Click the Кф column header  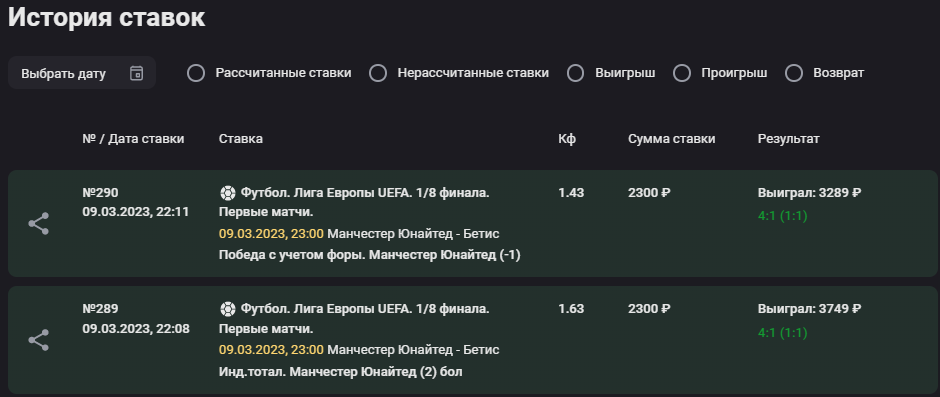567,139
